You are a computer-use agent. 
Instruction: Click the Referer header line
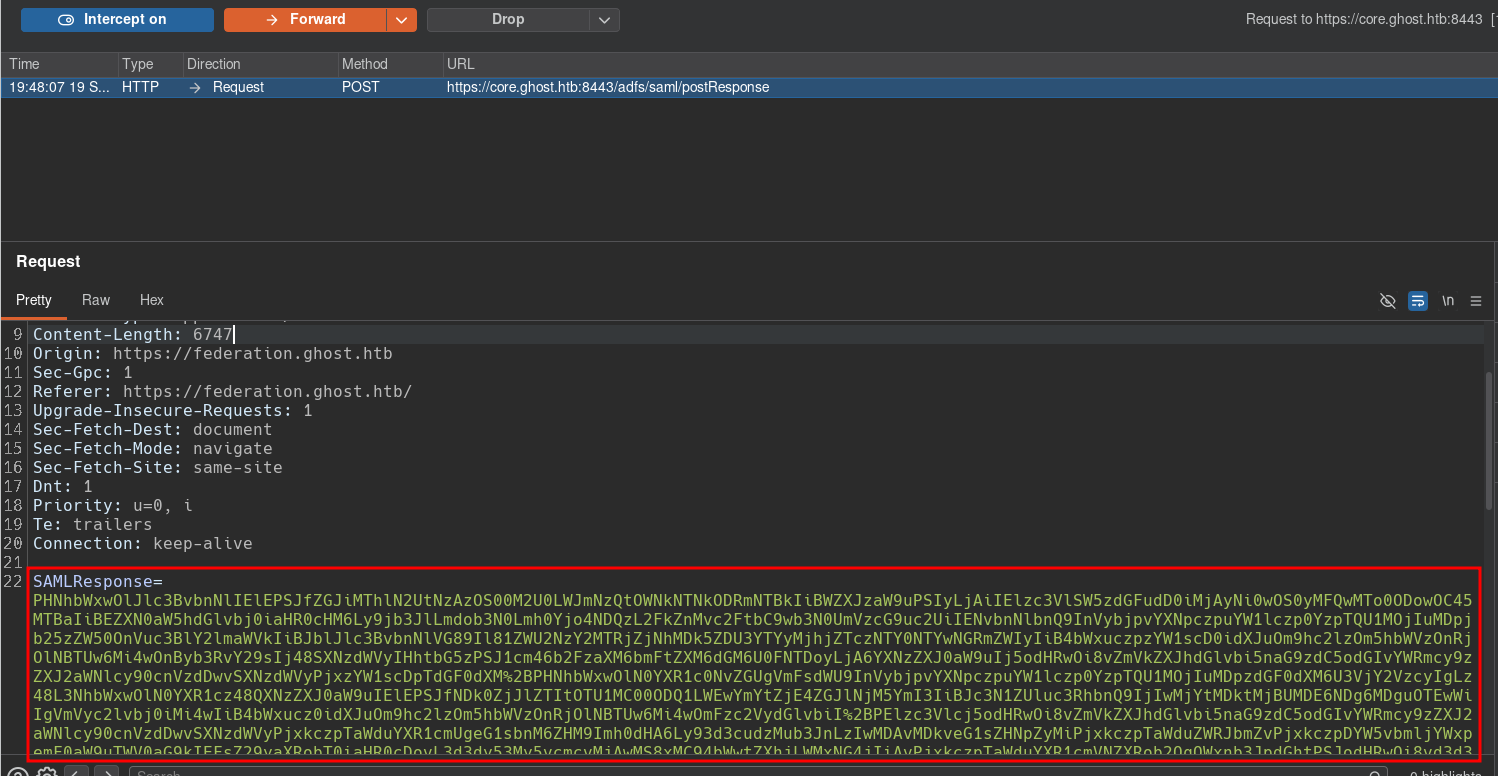(223, 392)
